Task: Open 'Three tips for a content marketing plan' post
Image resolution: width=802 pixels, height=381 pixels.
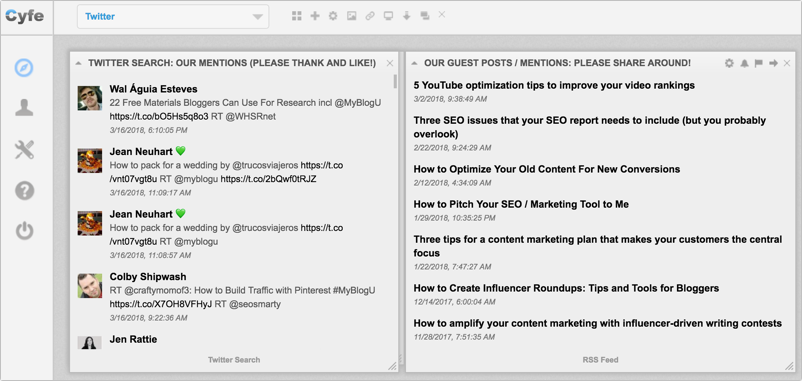Action: click(598, 246)
